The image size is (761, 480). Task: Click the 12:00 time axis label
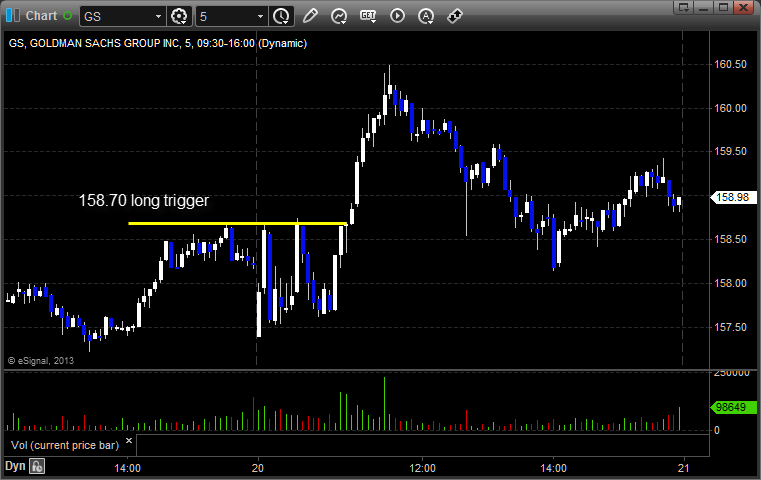(x=422, y=468)
